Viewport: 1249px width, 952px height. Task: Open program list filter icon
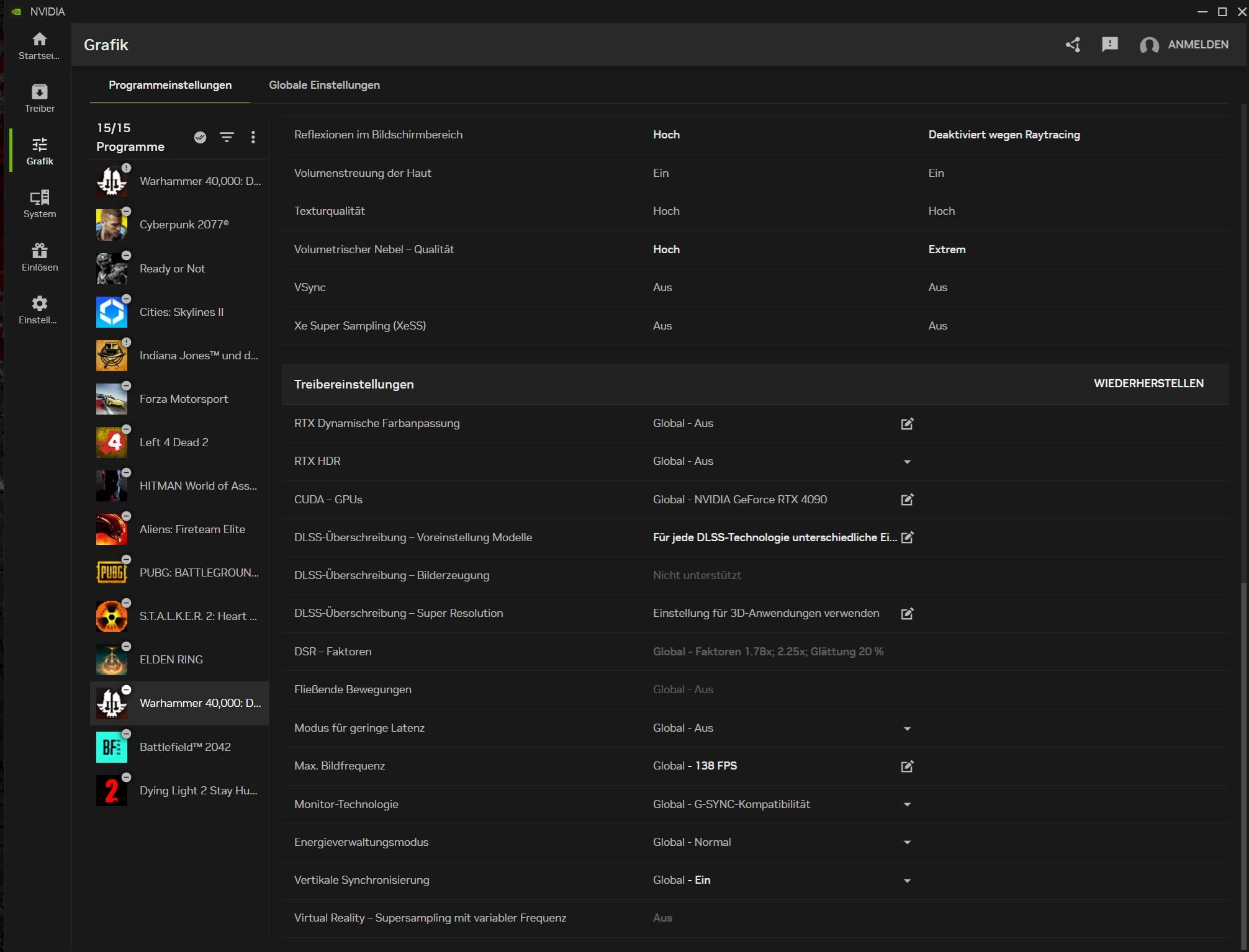pos(227,137)
